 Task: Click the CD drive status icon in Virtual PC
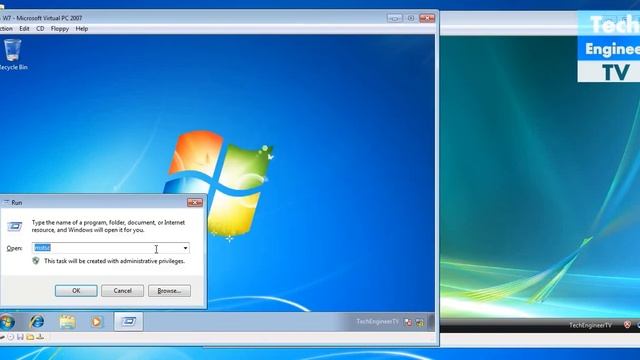[x=11, y=337]
